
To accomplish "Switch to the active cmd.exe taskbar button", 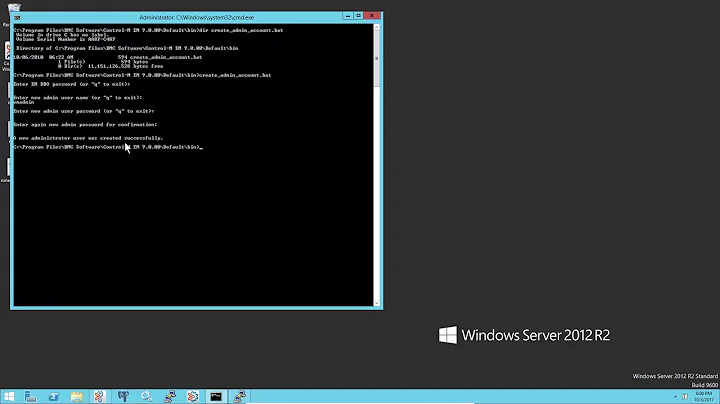I will (216, 396).
